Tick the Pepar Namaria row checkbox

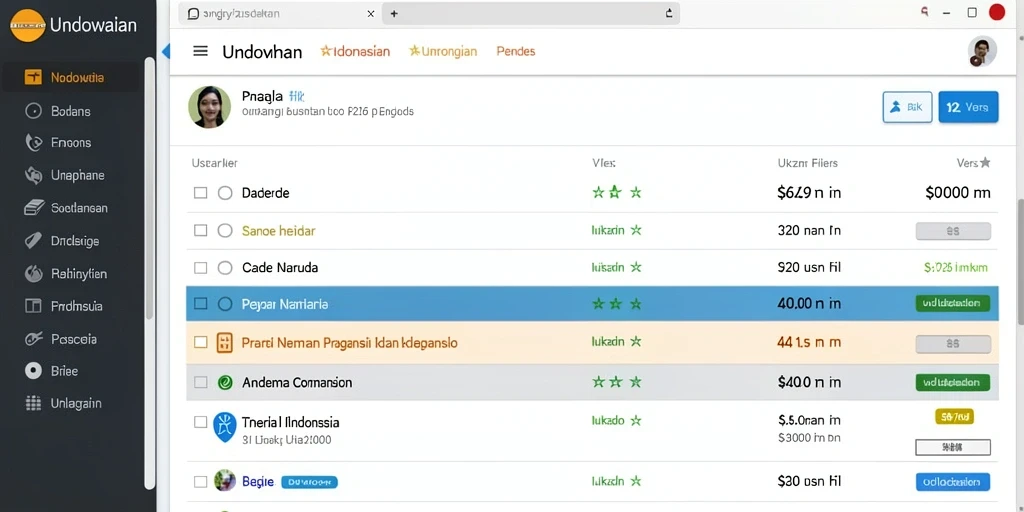[x=200, y=304]
